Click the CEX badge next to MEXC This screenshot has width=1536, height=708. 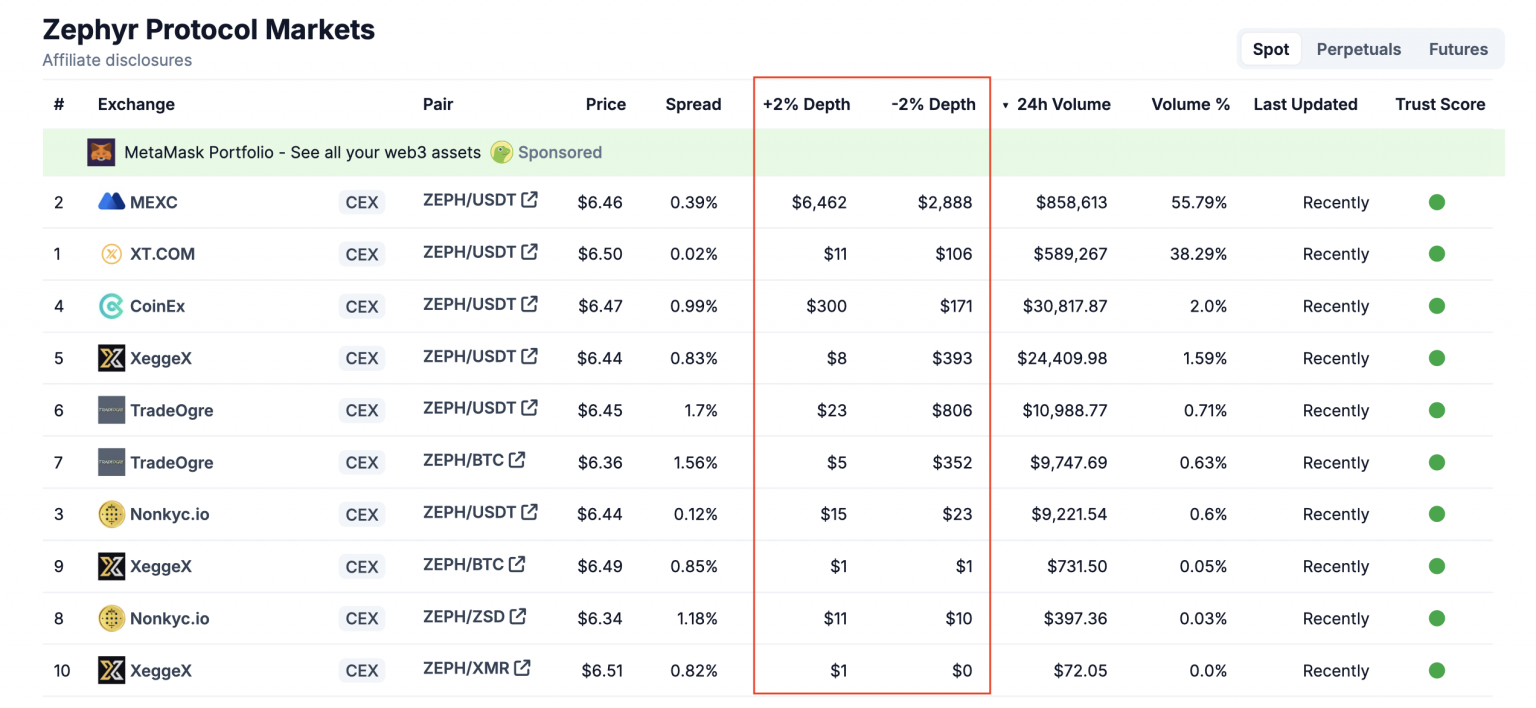[x=361, y=202]
